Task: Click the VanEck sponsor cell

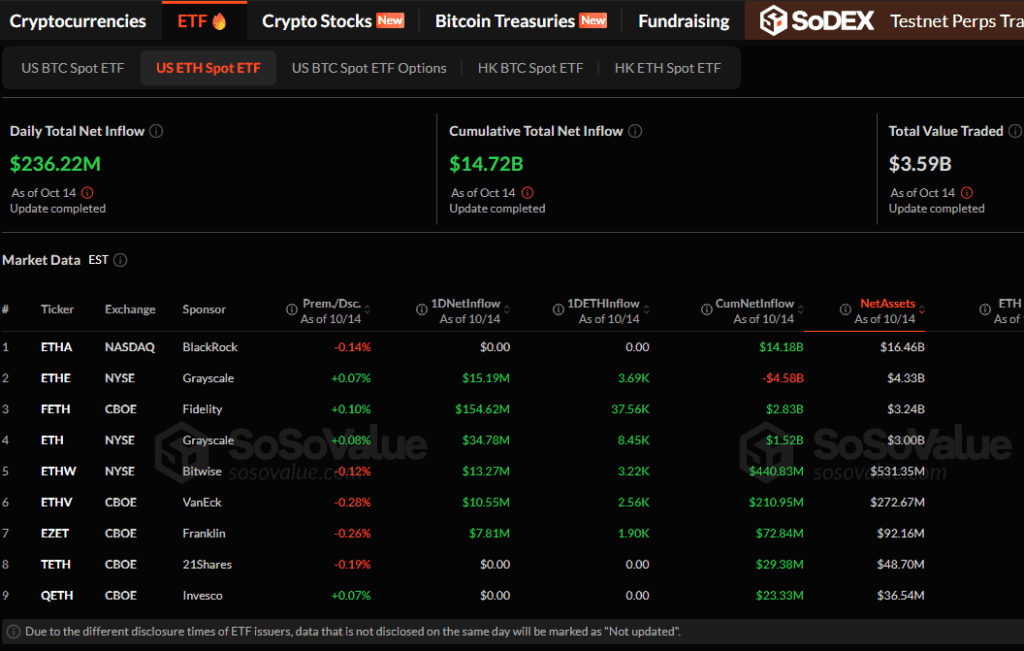Action: coord(202,502)
